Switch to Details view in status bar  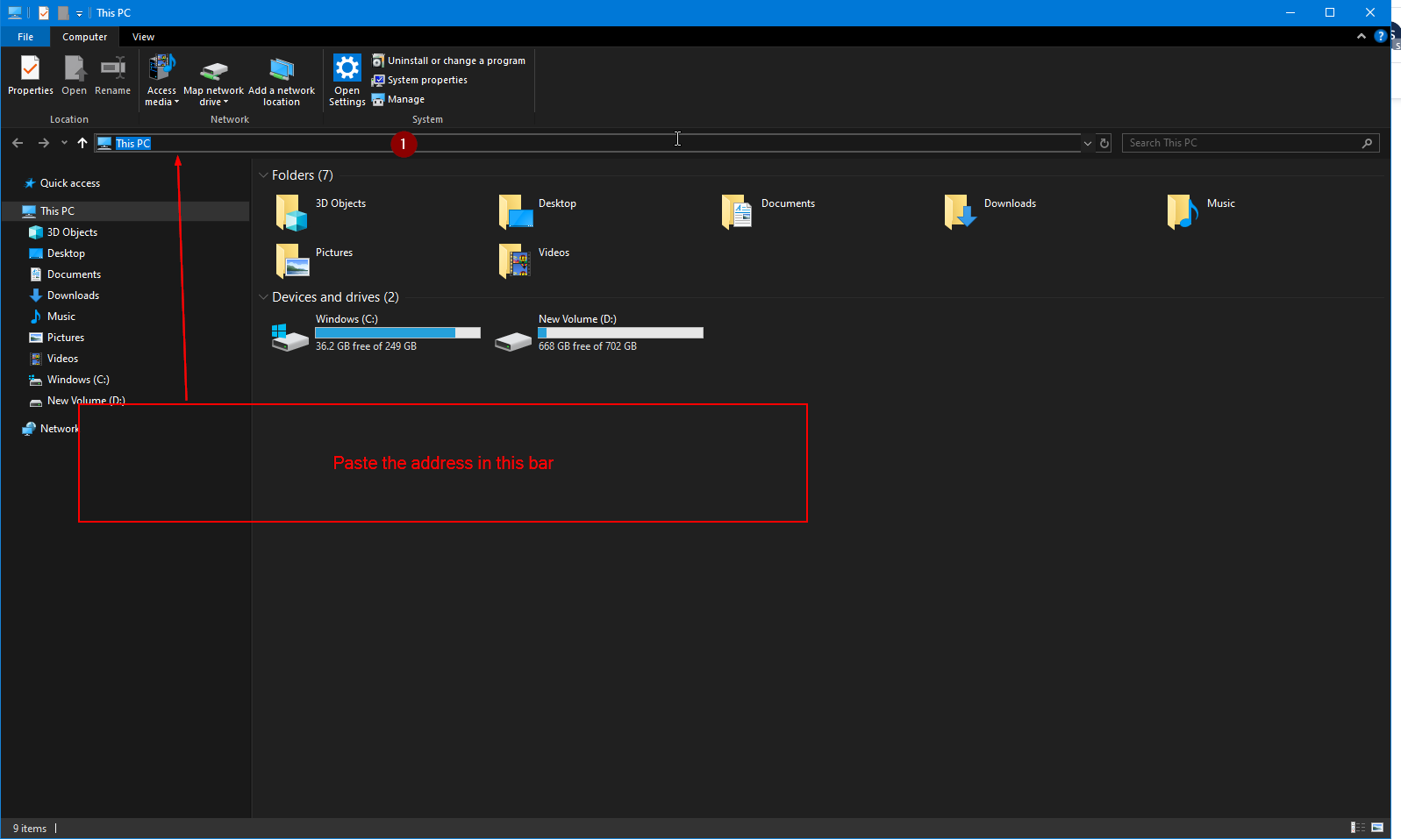click(x=1357, y=828)
